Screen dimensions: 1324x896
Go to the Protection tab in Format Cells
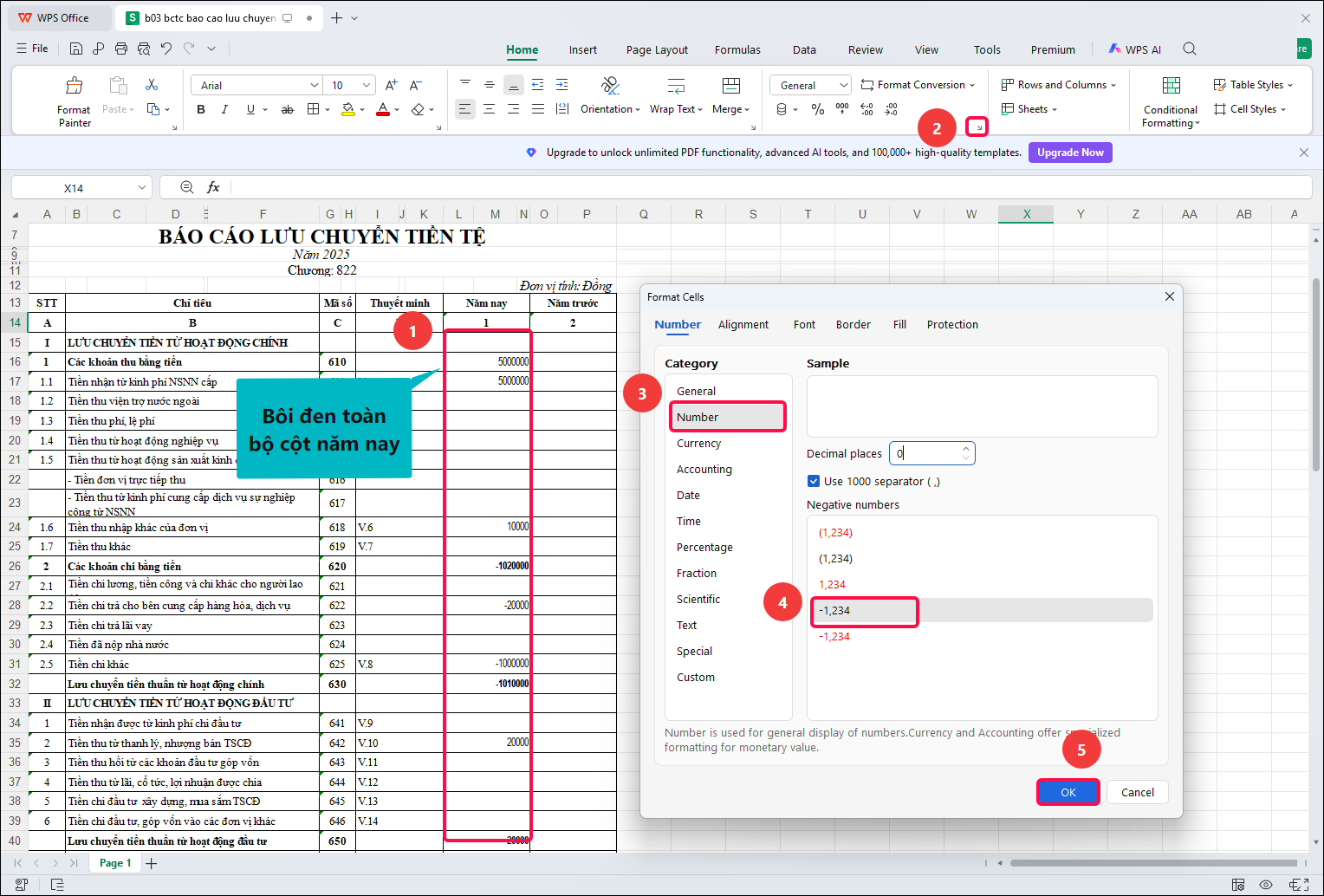point(952,324)
